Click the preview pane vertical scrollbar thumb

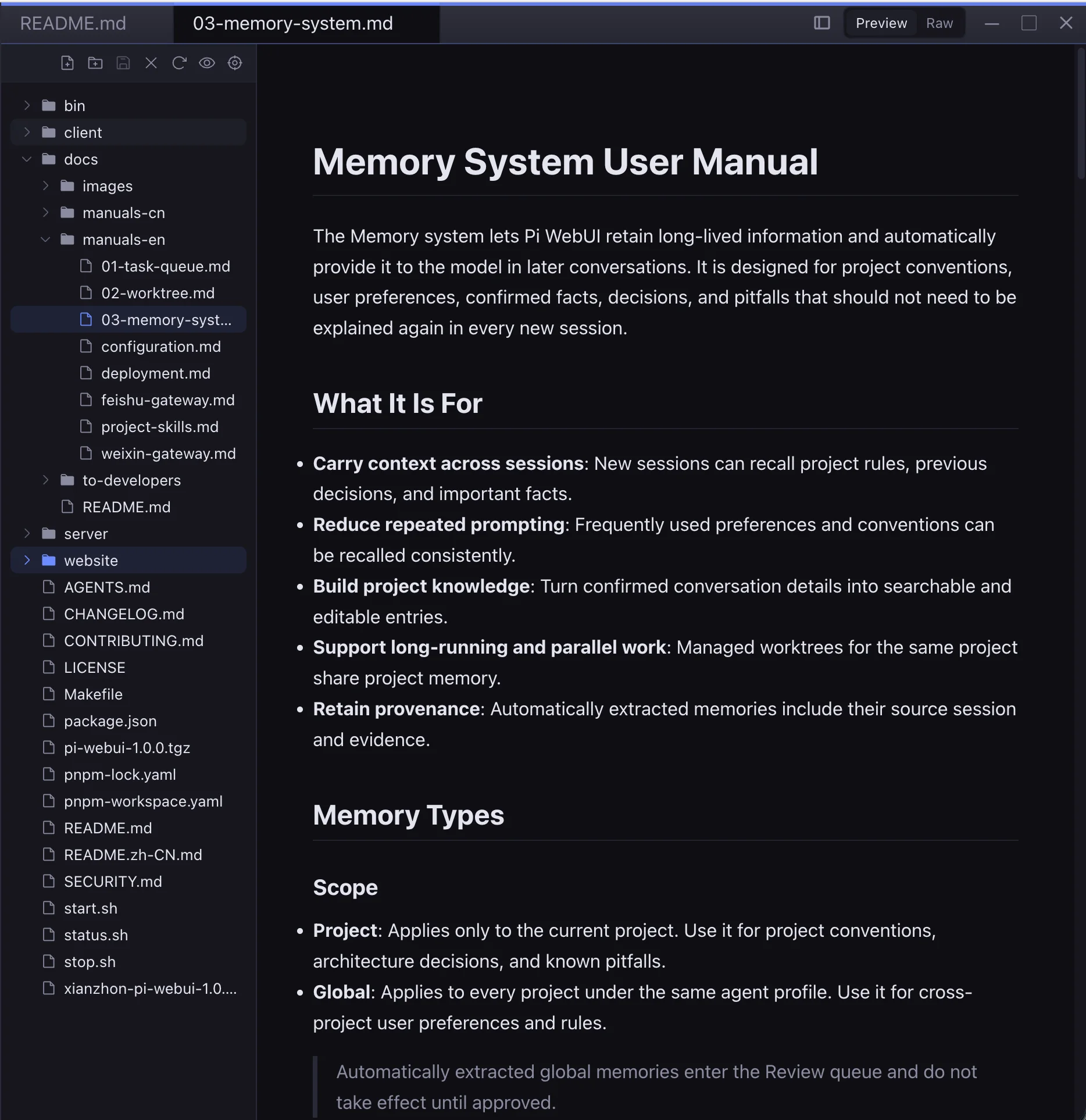(1081, 113)
